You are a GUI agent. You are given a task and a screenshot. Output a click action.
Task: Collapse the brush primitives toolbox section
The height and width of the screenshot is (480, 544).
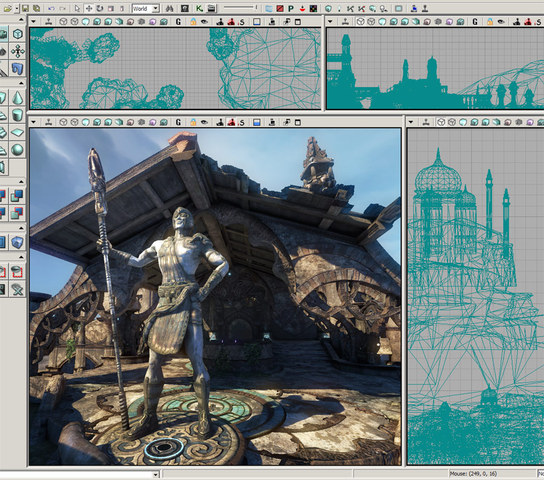[x=21, y=83]
